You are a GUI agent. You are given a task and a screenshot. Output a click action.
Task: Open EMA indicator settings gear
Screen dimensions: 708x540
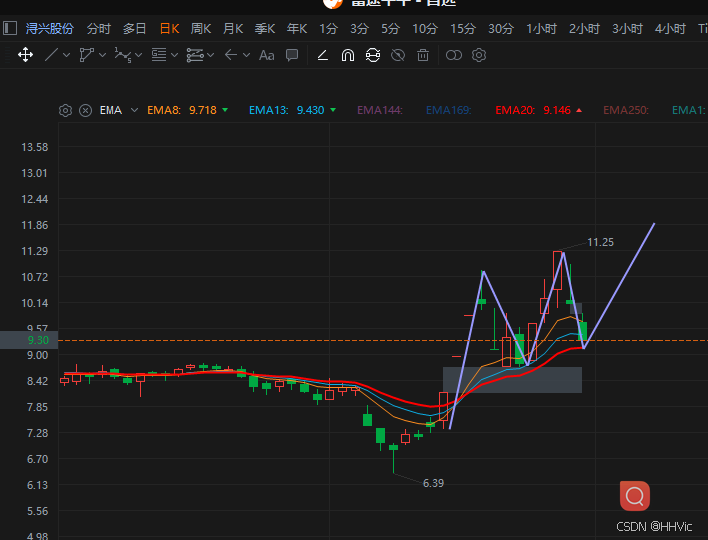pos(65,110)
